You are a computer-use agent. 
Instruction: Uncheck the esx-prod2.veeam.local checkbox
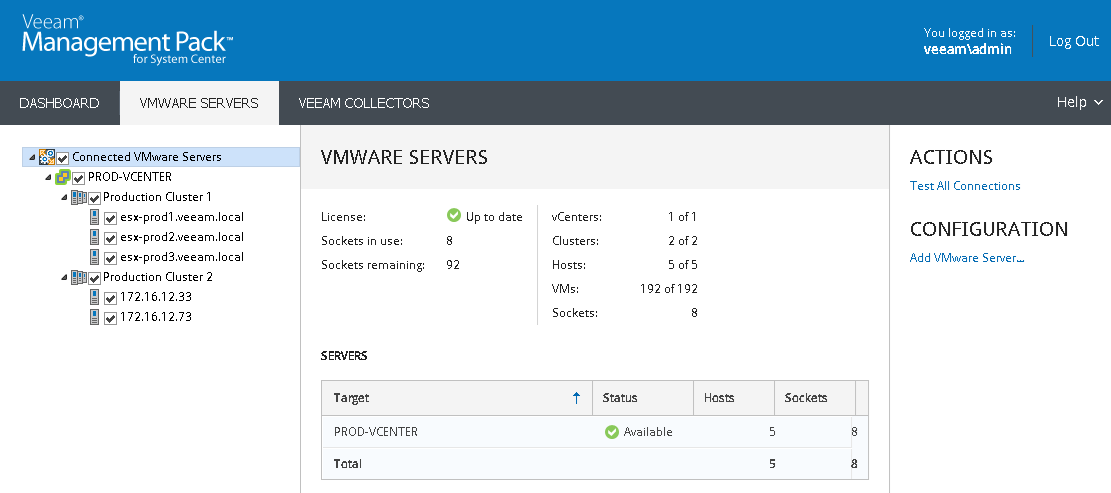[x=111, y=238]
